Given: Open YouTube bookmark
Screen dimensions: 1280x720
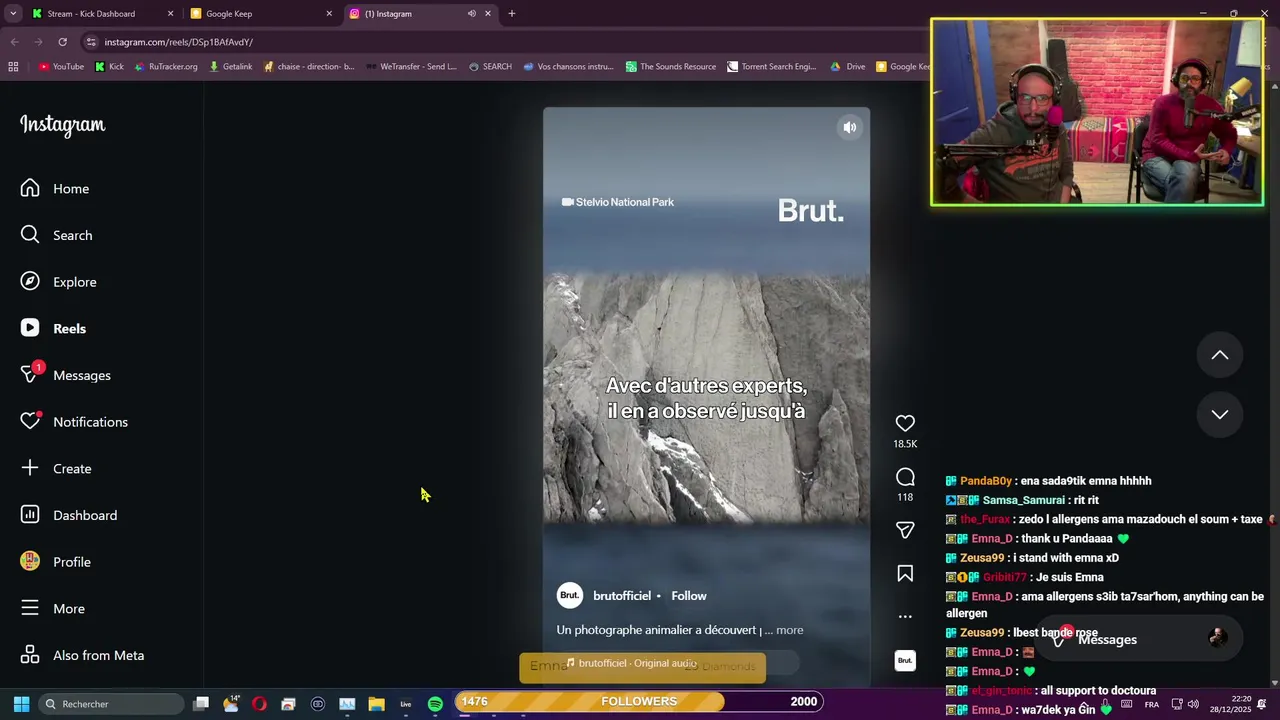Looking at the screenshot, I should (x=61, y=67).
